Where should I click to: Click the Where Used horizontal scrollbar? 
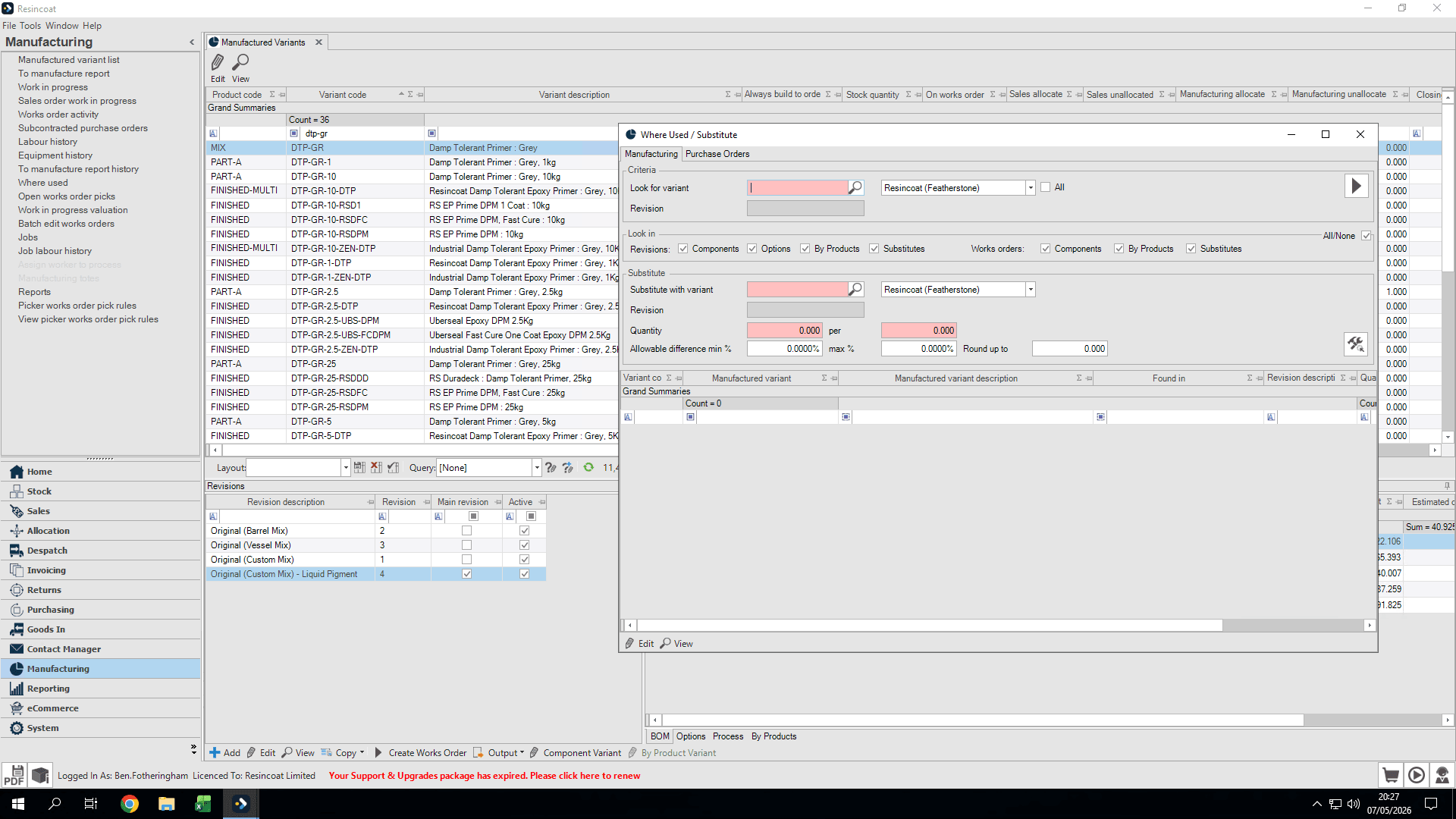[x=929, y=626]
